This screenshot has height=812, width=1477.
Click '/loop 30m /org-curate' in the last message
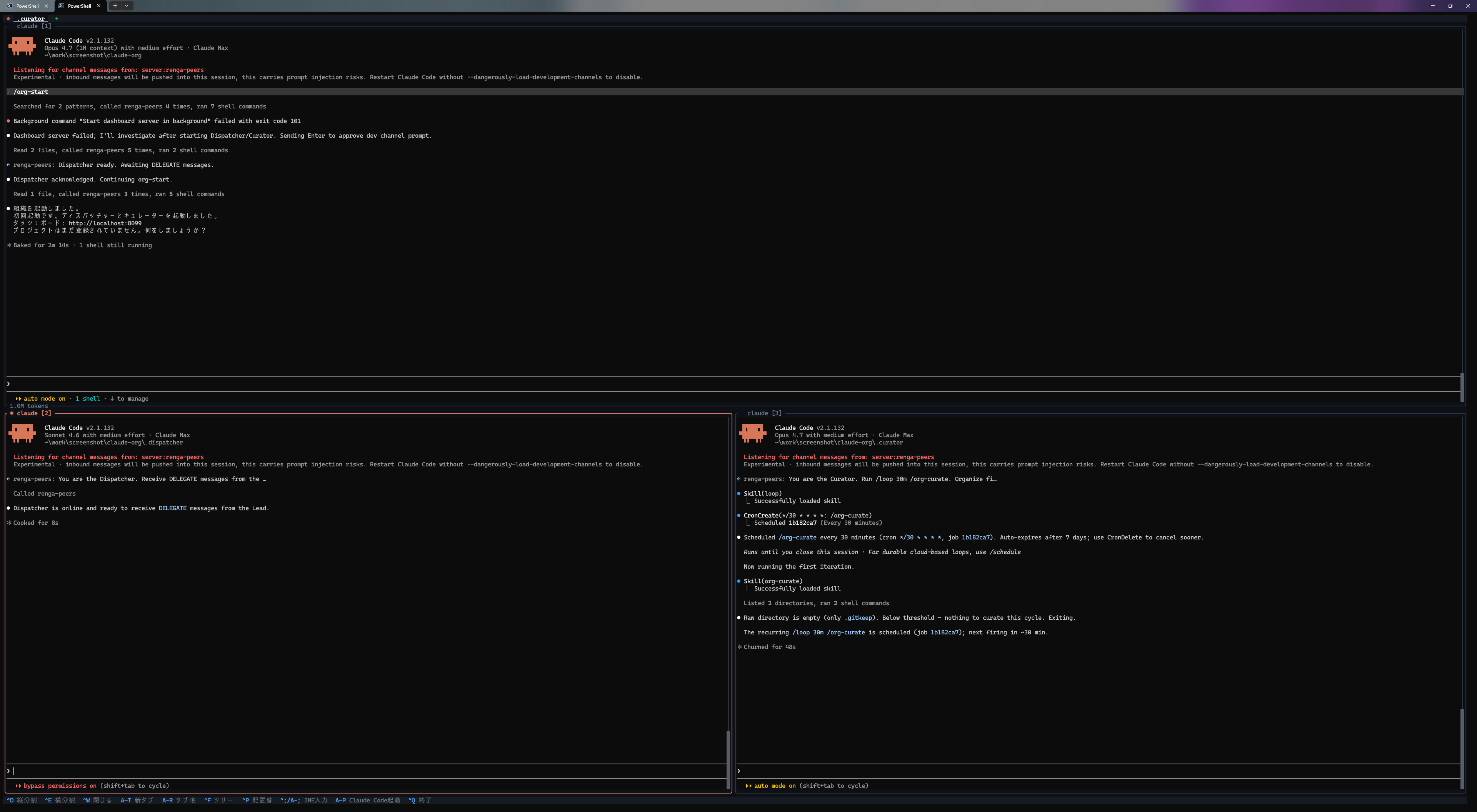829,632
